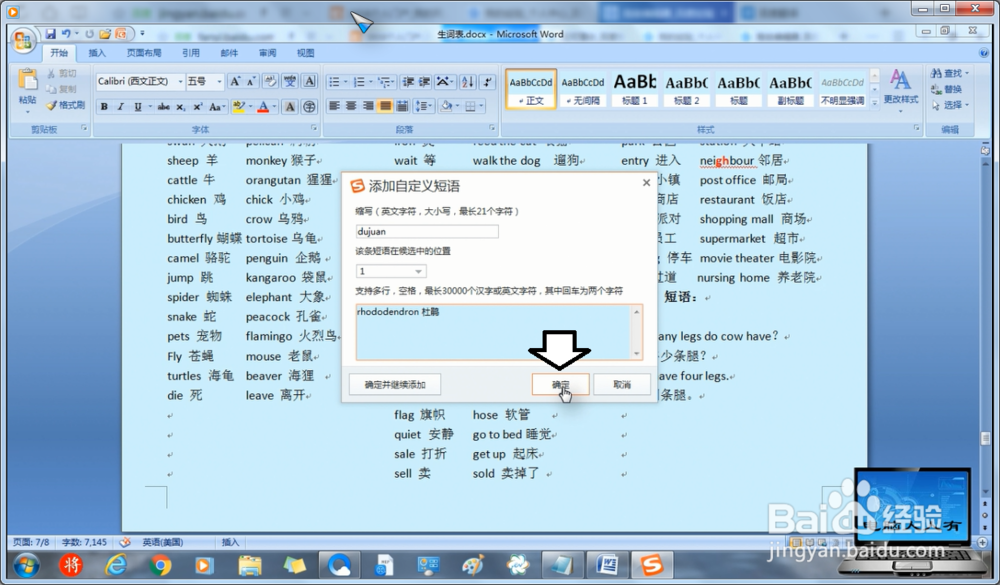Apply paragraph shading paint bucket color

point(446,106)
